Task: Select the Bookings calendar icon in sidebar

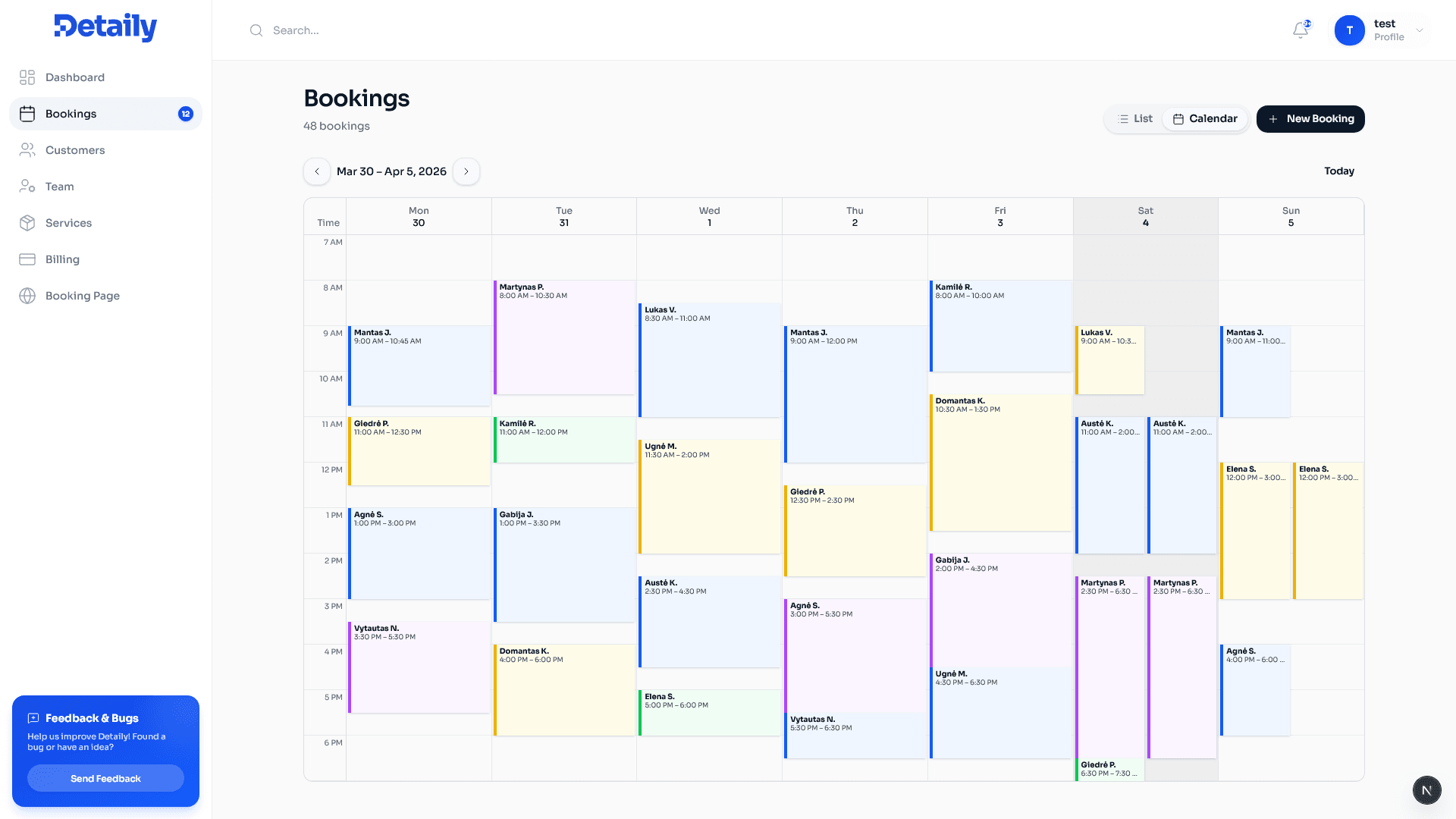Action: (27, 113)
